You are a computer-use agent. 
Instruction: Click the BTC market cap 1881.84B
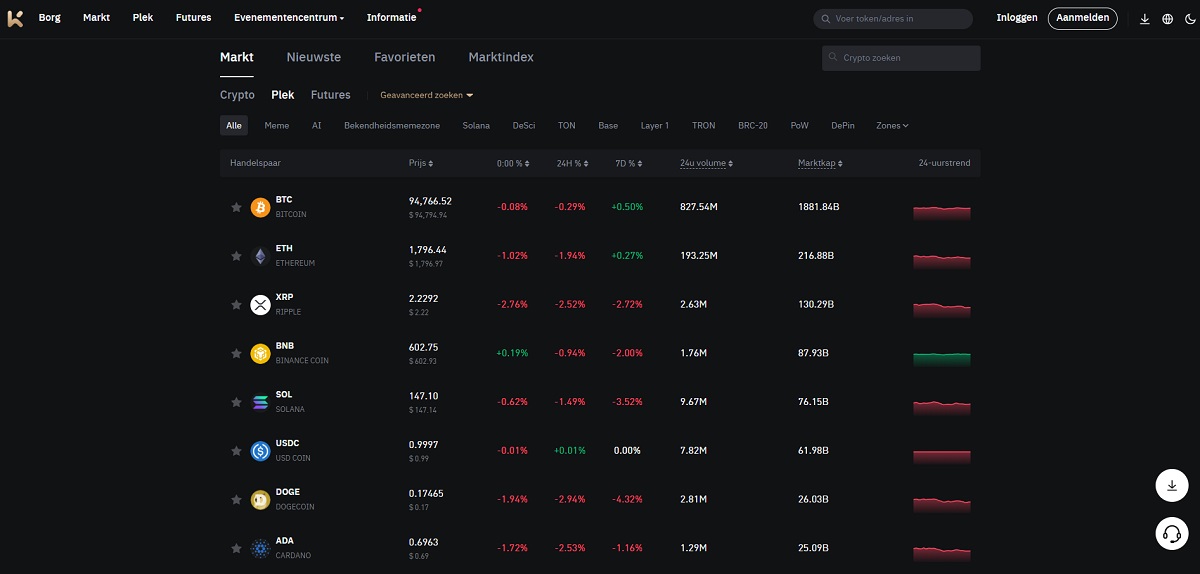pos(819,207)
